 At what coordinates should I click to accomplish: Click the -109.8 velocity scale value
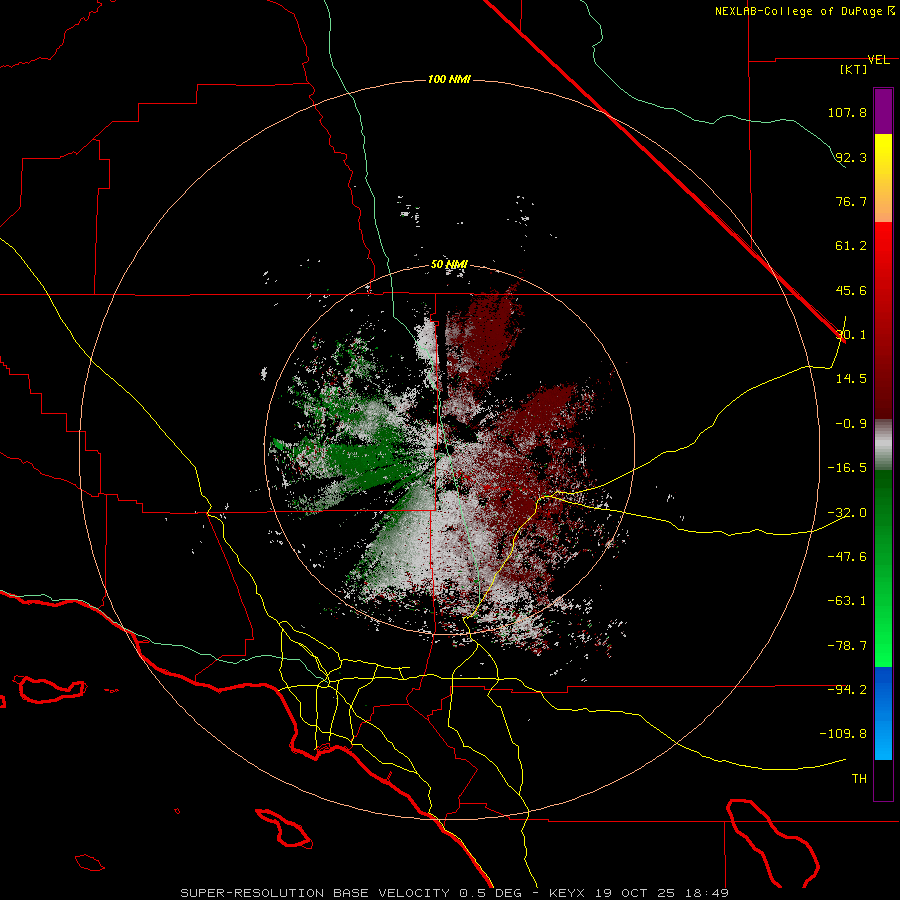[842, 734]
